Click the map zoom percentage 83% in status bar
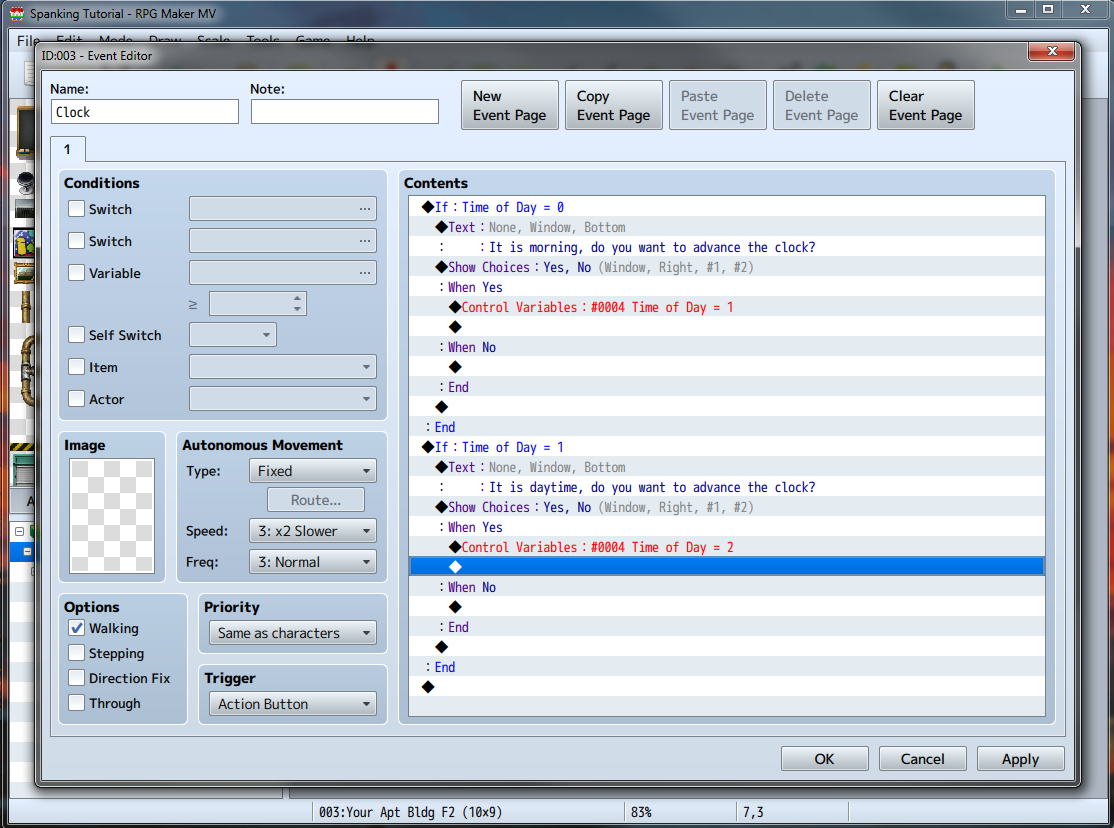The width and height of the screenshot is (1114, 828). point(642,812)
